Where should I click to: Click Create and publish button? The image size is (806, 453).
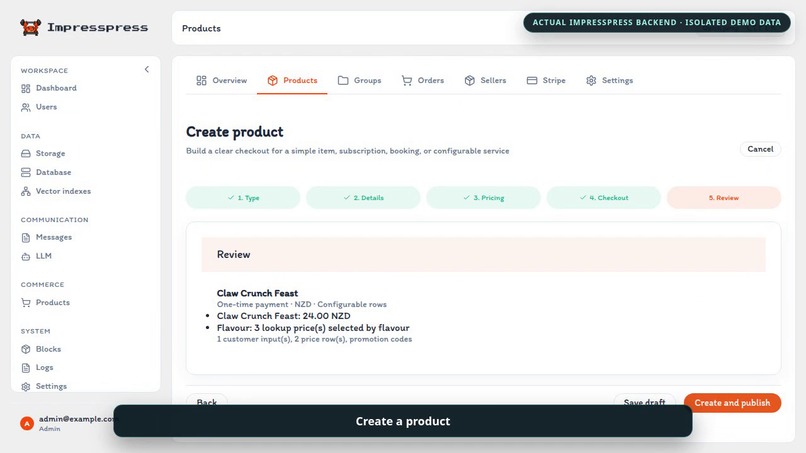pos(732,403)
